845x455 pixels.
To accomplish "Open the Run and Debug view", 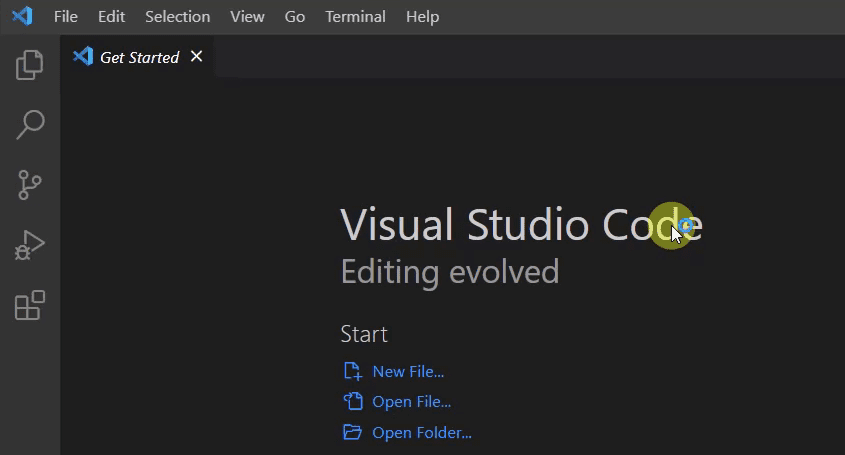I will (30, 245).
